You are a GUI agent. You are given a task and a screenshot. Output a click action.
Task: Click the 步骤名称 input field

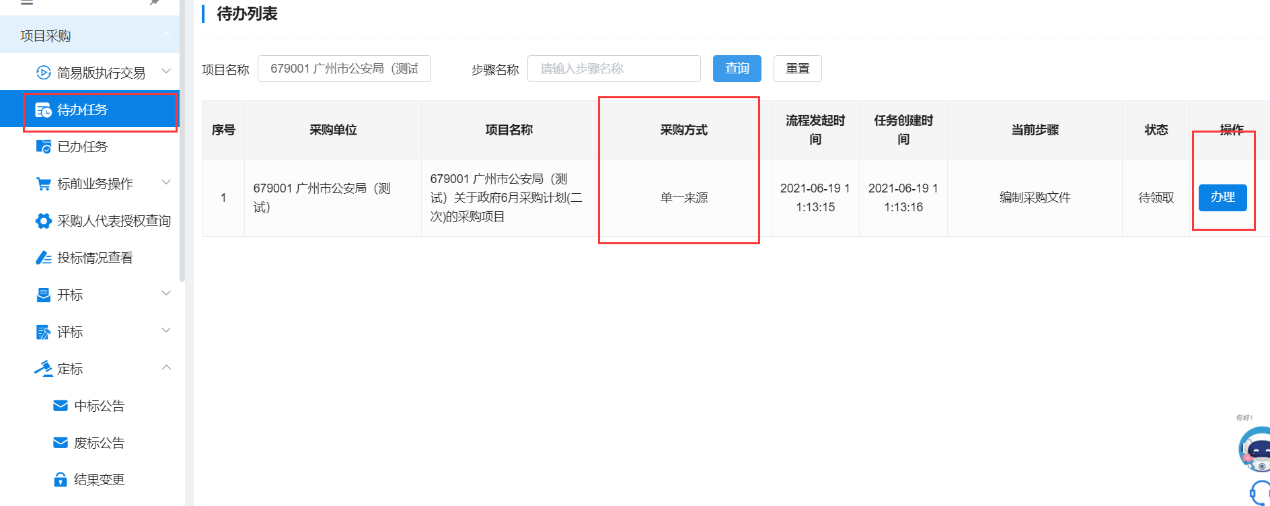coord(613,69)
